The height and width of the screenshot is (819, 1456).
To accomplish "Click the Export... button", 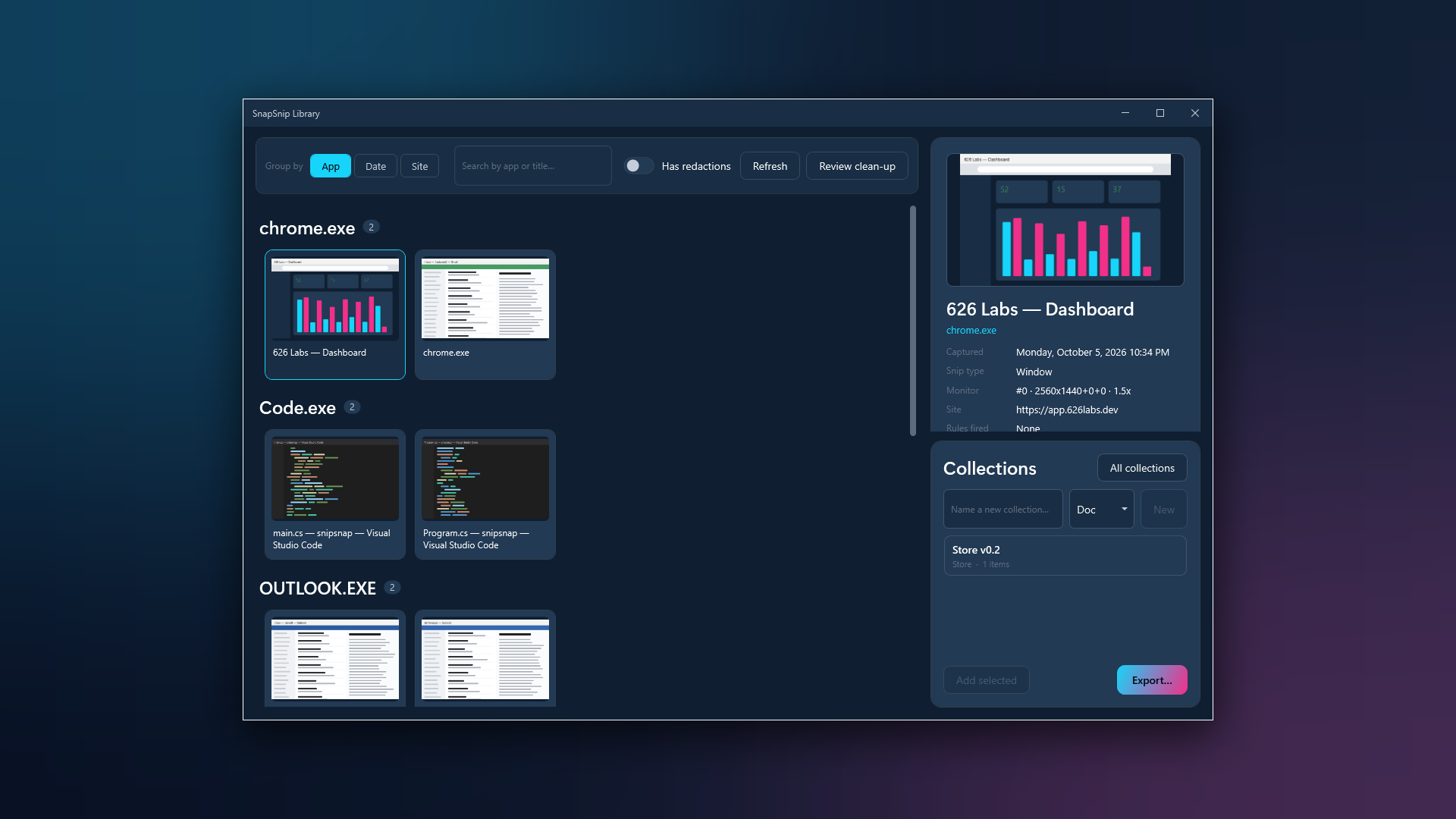I will (x=1151, y=680).
